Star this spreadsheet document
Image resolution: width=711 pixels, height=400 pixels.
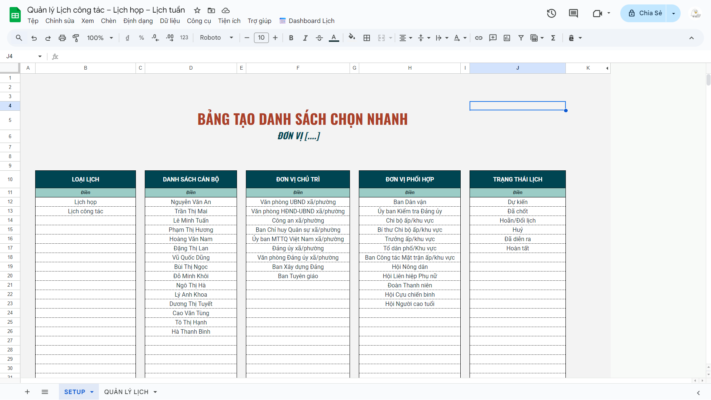tap(197, 9)
